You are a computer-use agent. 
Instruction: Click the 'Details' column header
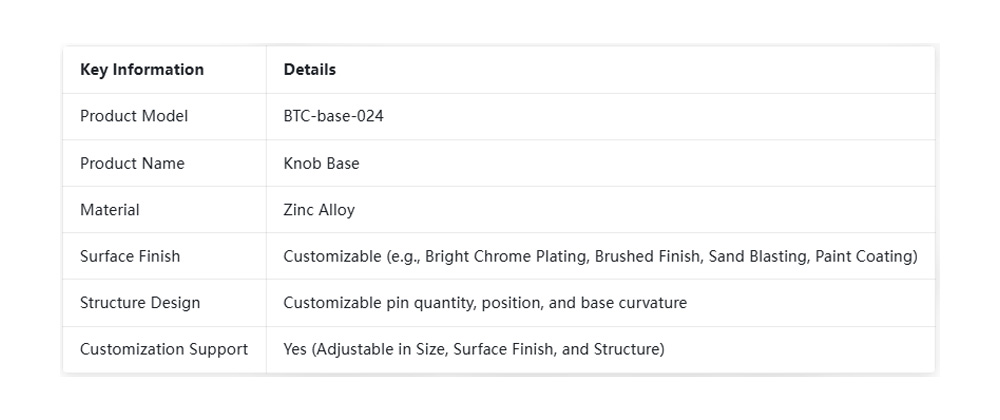(309, 70)
